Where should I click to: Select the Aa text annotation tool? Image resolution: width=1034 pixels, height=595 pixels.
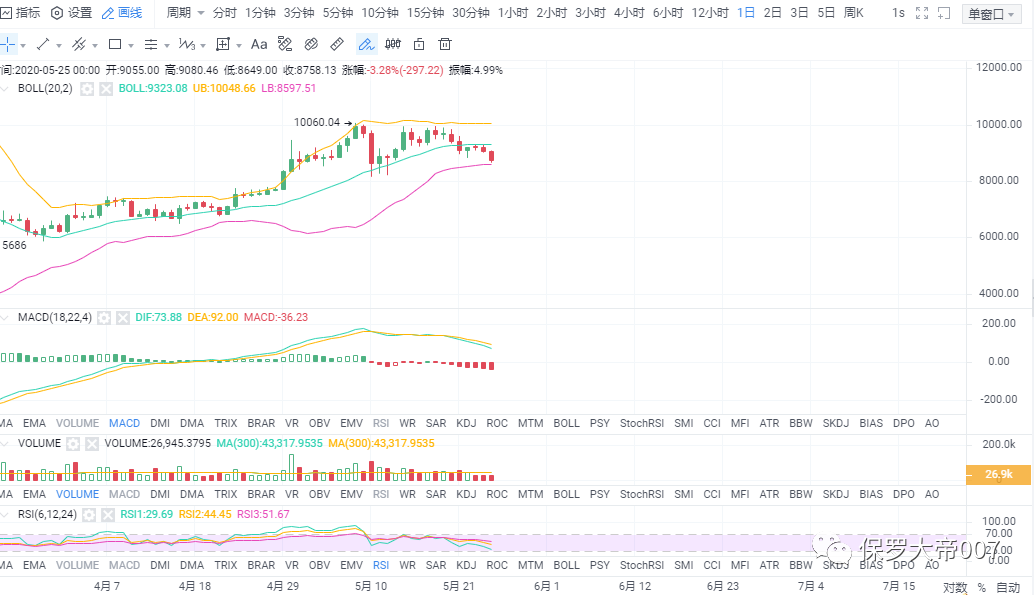[x=258, y=44]
